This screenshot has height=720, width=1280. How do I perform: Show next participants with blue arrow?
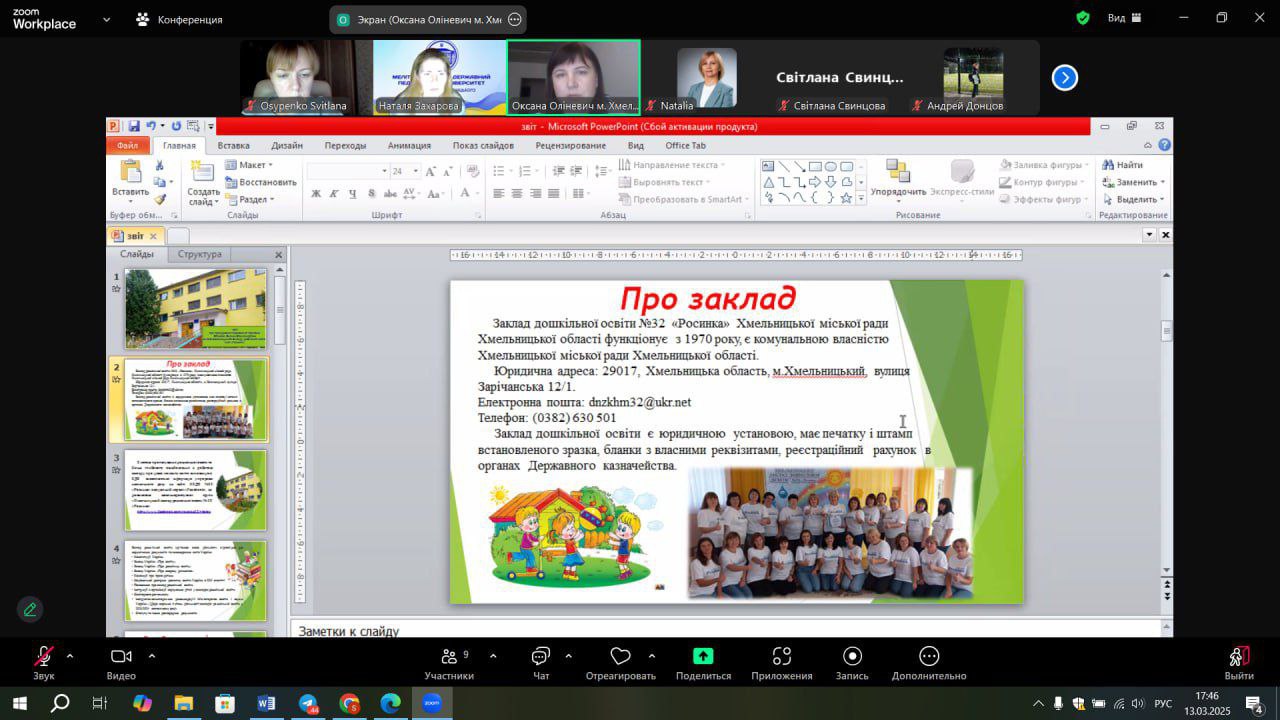click(x=1065, y=78)
